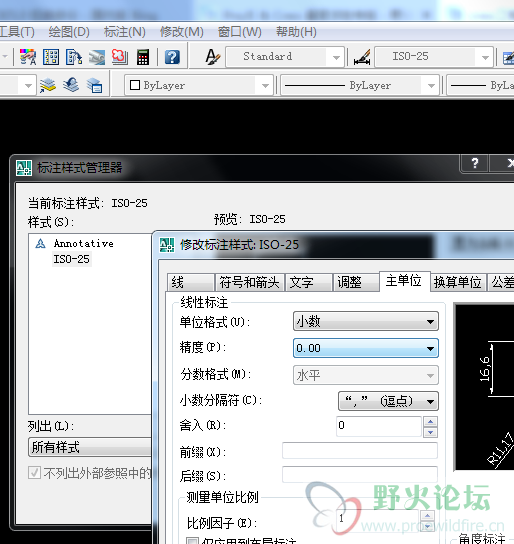Click the suffix 后缀 input field
This screenshot has width=514, height=544.
point(360,474)
